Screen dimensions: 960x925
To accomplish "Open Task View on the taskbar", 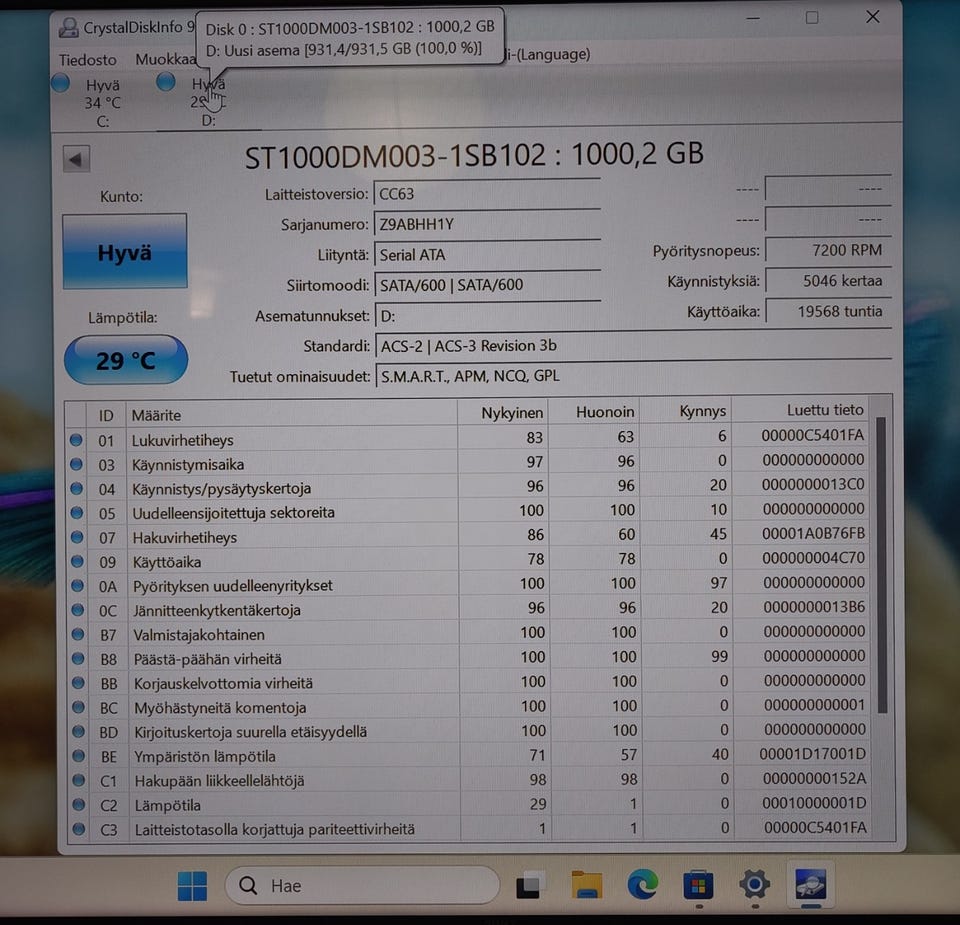I will 530,885.
